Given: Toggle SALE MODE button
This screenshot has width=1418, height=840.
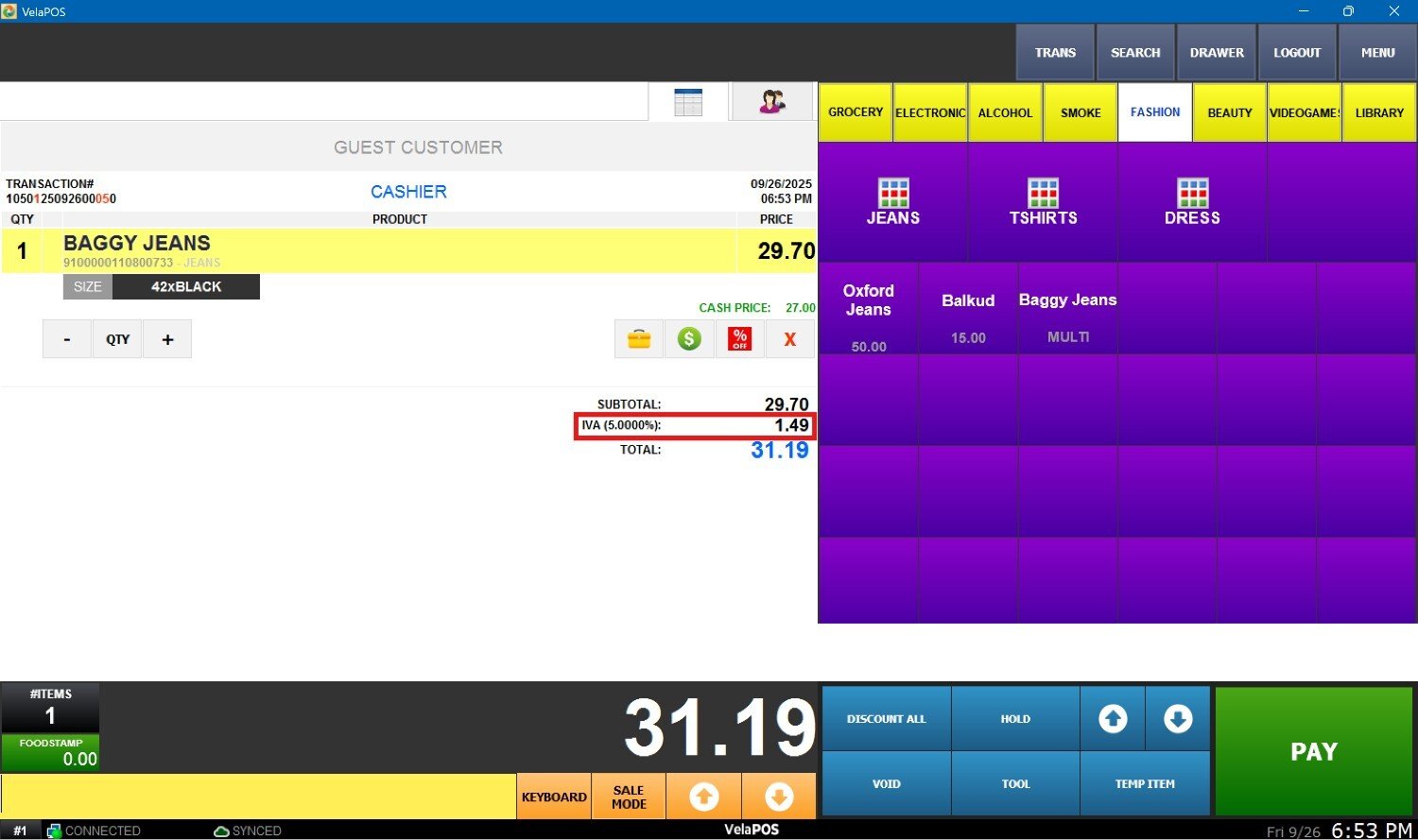Looking at the screenshot, I should (x=629, y=797).
